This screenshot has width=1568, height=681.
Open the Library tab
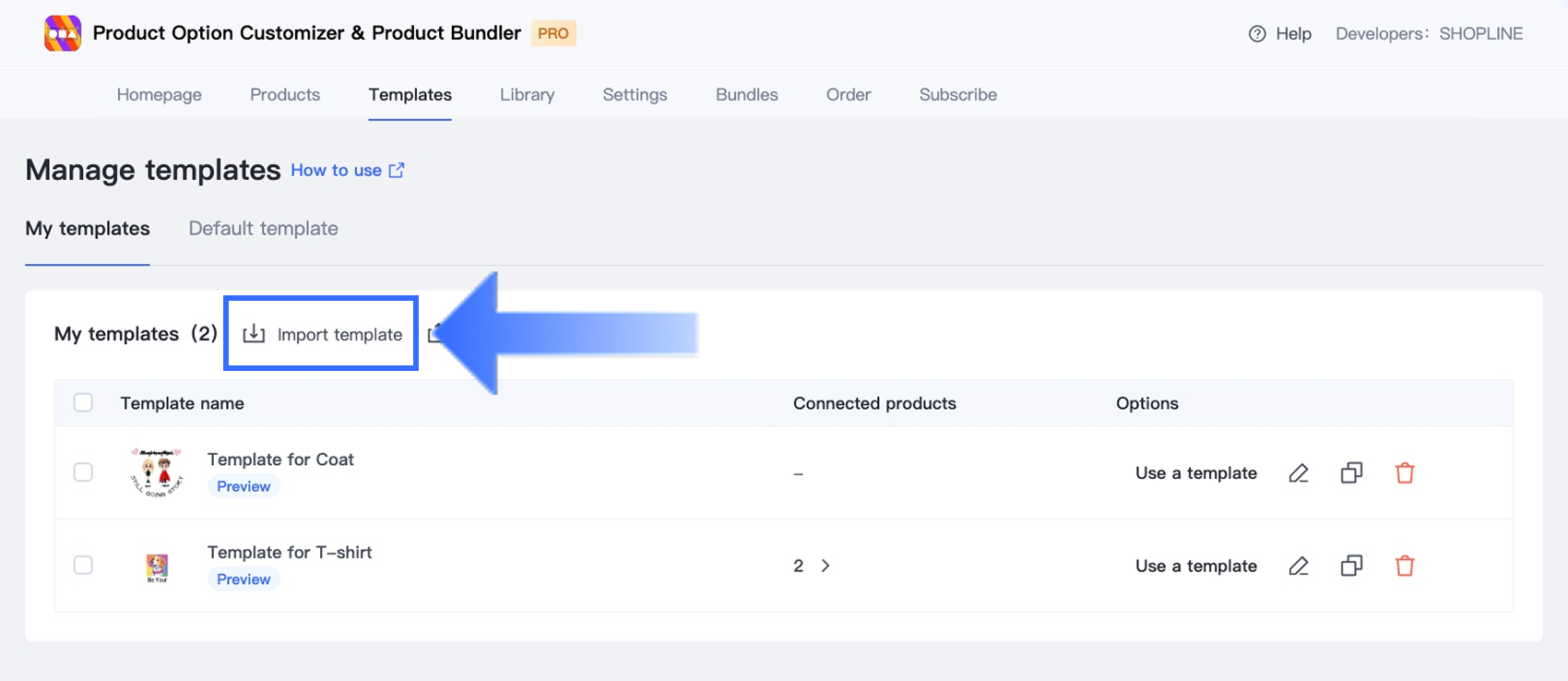(x=527, y=95)
